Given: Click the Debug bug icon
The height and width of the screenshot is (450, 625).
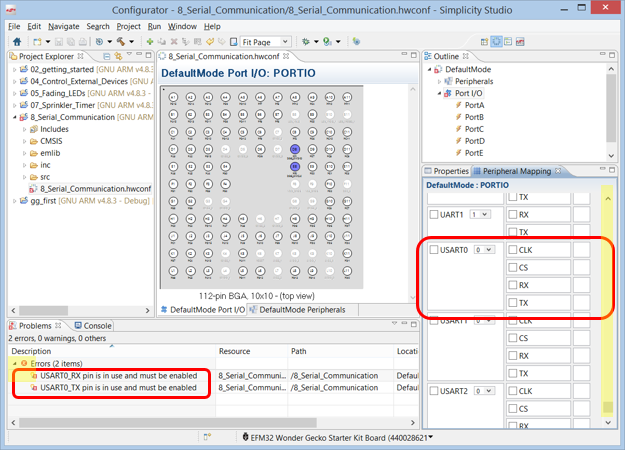Looking at the screenshot, I should click(306, 41).
